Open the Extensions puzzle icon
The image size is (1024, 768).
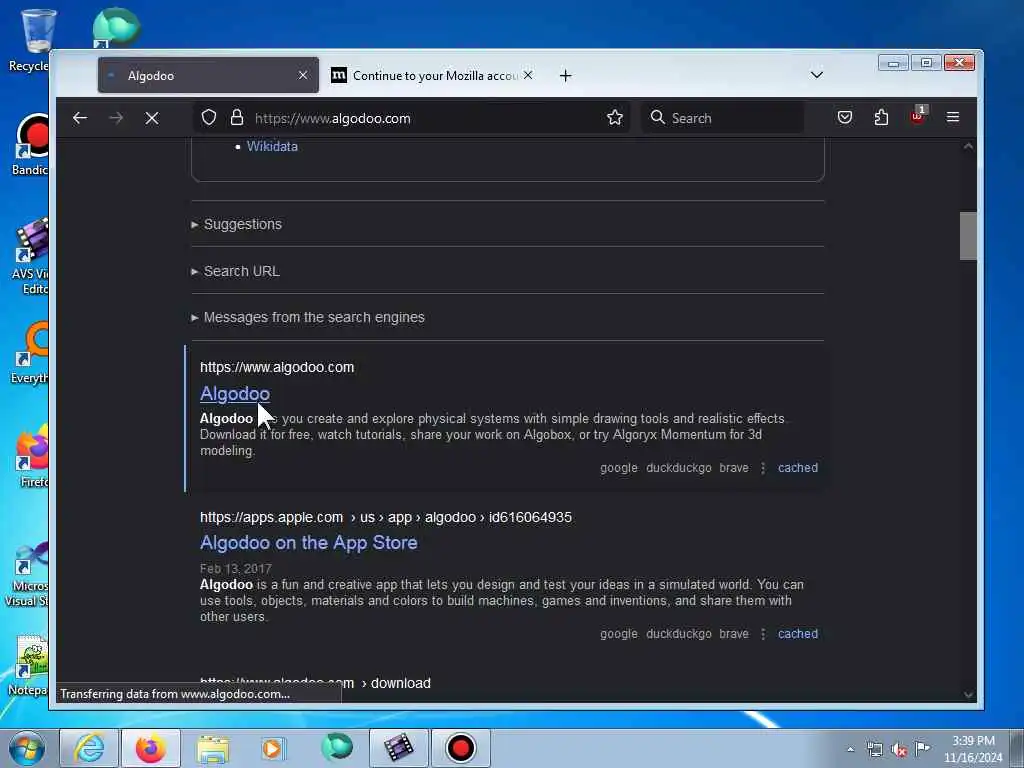(x=881, y=118)
